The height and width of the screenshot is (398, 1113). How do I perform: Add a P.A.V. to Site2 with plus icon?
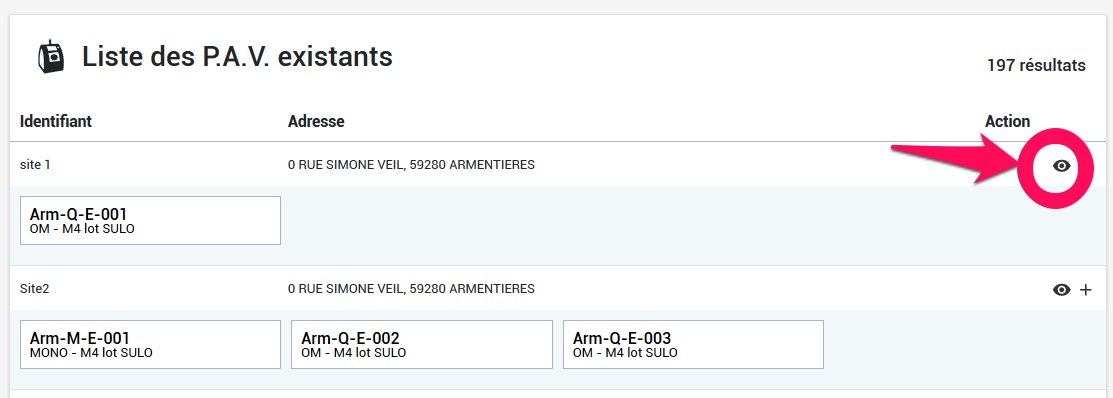pos(1085,289)
